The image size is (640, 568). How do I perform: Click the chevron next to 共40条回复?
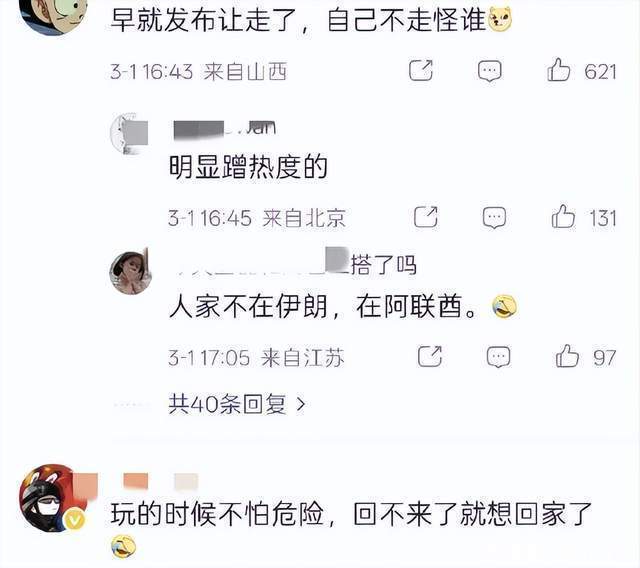[x=301, y=404]
